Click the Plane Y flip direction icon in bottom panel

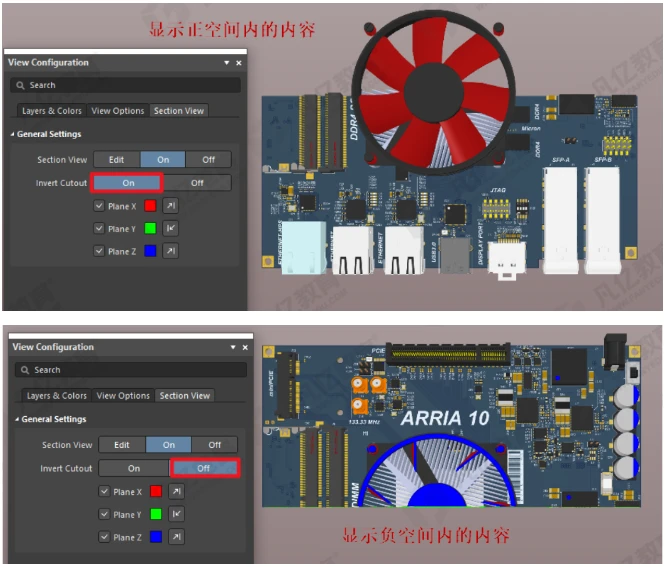tap(176, 514)
